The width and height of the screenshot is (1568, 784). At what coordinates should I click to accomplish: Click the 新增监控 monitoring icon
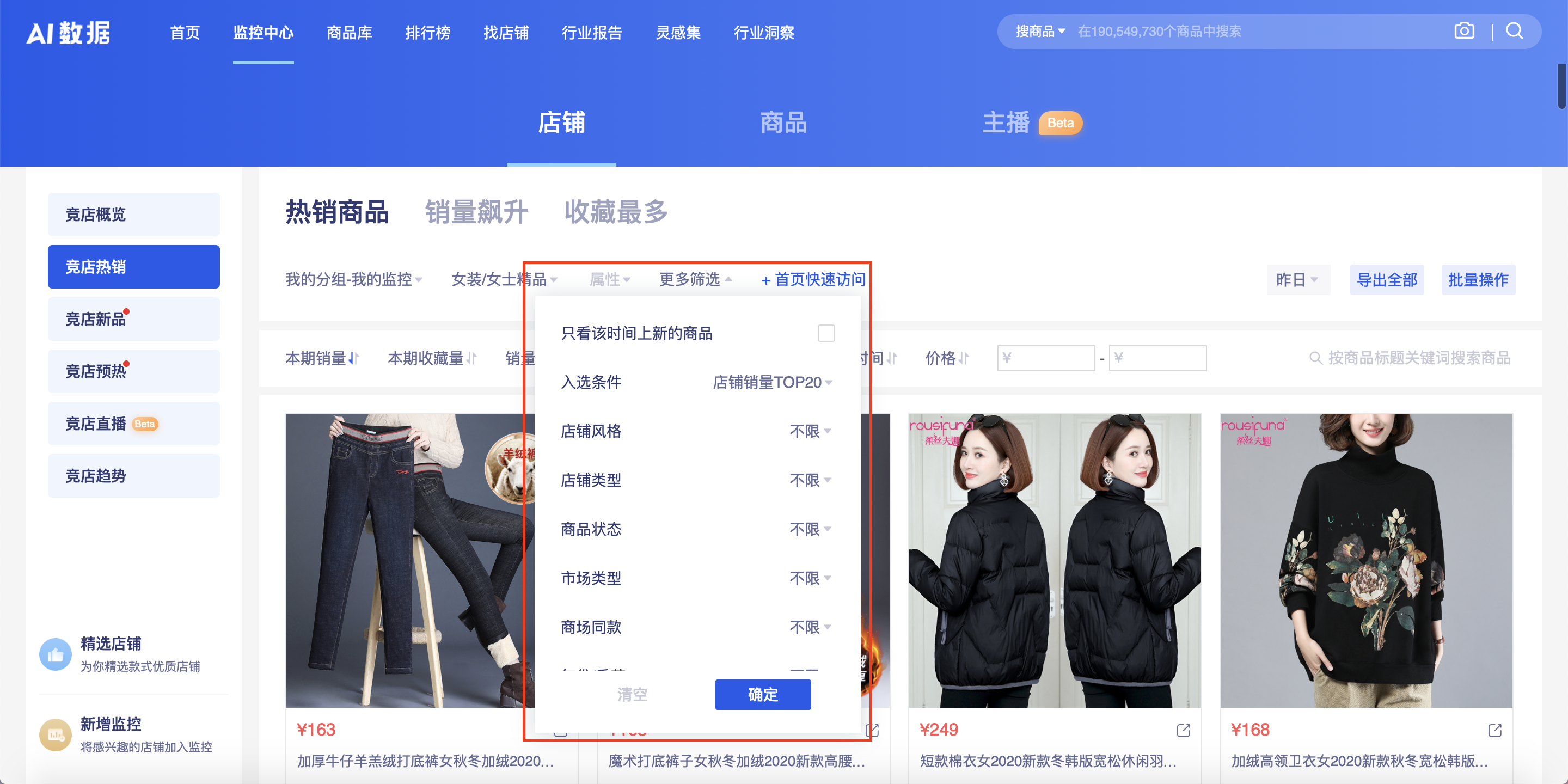pyautogui.click(x=56, y=734)
